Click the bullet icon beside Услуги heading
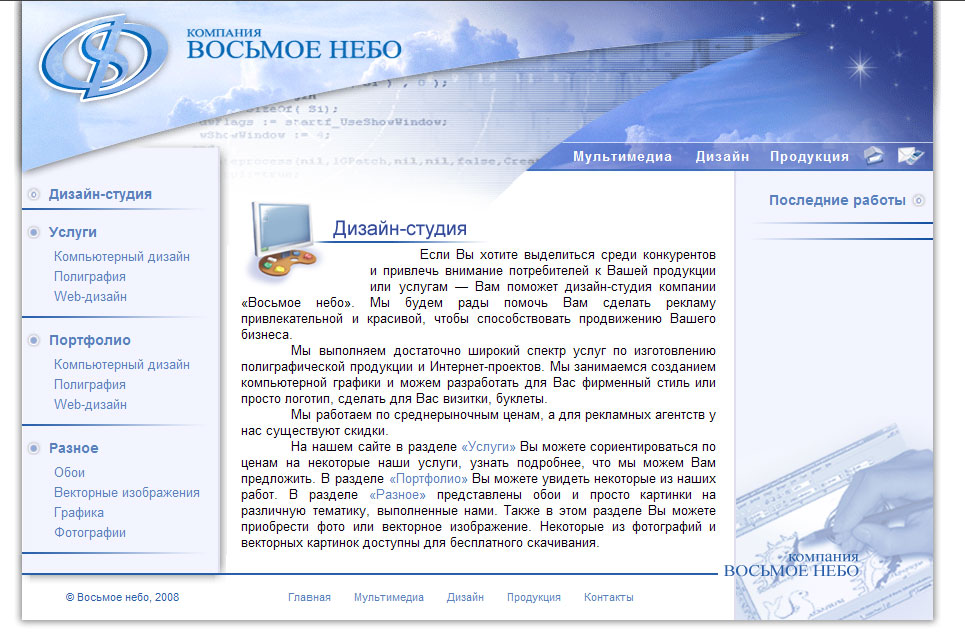Image resolution: width=965 pixels, height=633 pixels. [34, 232]
